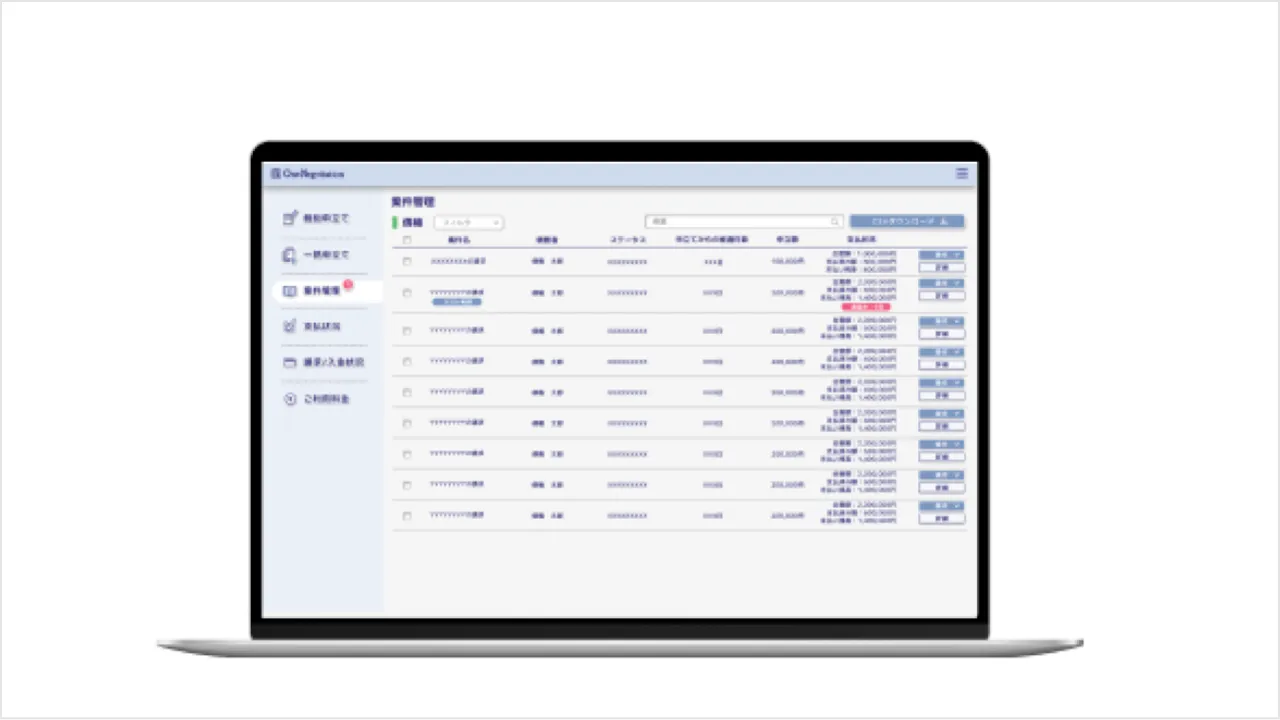
Task: Toggle the select-all checkbox in the table header
Action: pos(407,240)
